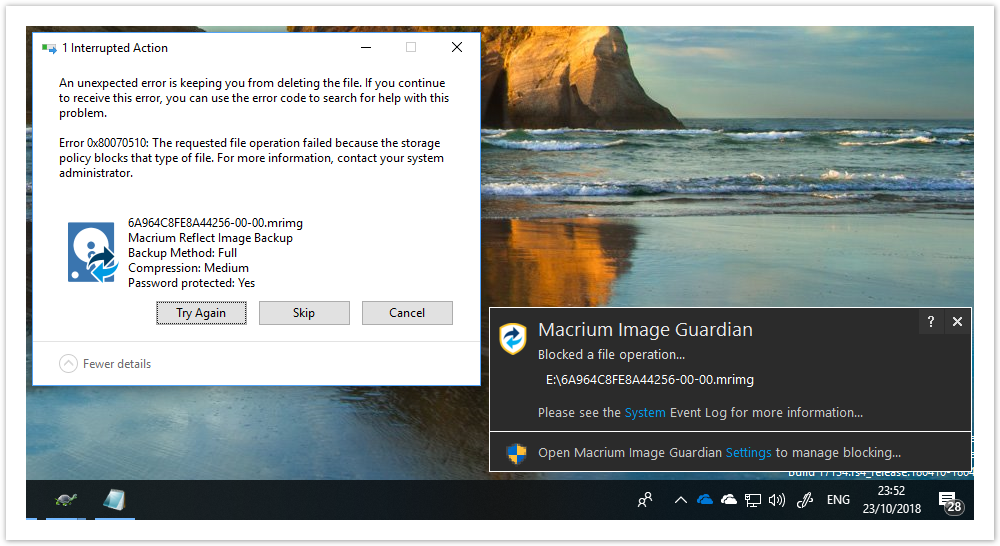Image resolution: width=1000 pixels, height=546 pixels.
Task: Collapse details with Fewer details chevron
Action: 68,364
